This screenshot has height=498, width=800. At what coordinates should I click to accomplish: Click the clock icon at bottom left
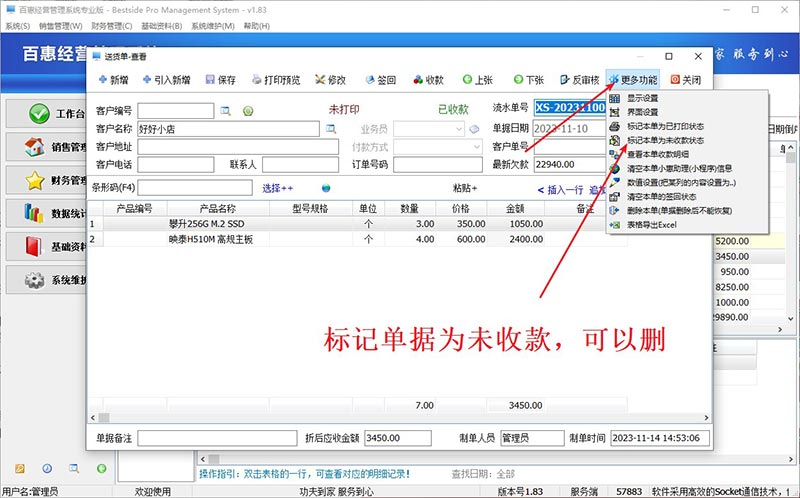tap(47, 468)
